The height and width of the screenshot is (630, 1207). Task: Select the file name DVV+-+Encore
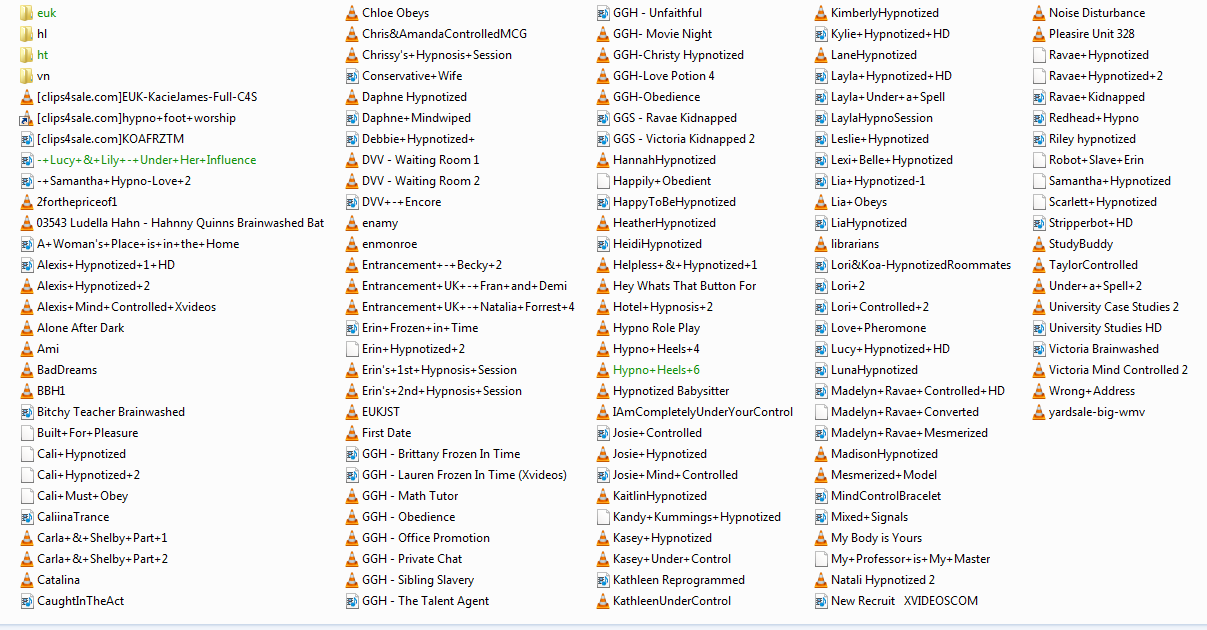[402, 202]
